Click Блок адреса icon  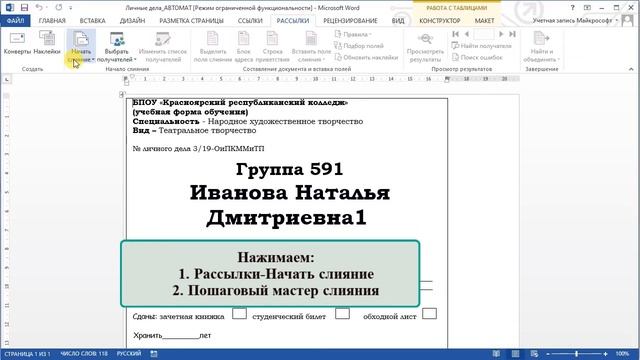244,47
